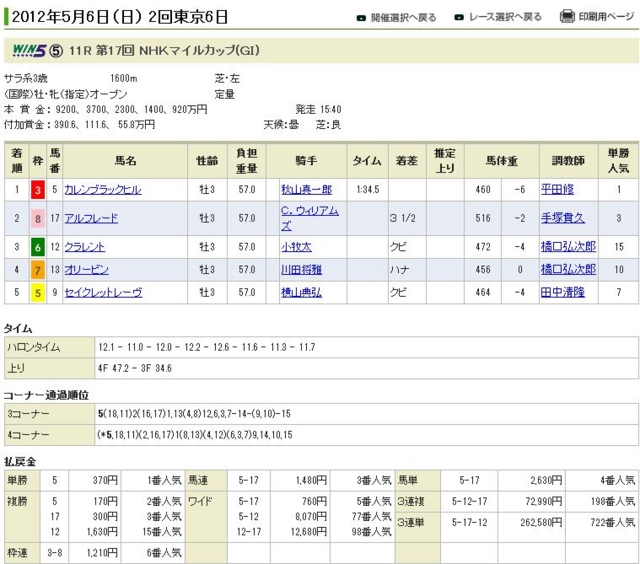The height and width of the screenshot is (564, 640).
Task: Click the 単勝 payout 370円
Action: 105,480
